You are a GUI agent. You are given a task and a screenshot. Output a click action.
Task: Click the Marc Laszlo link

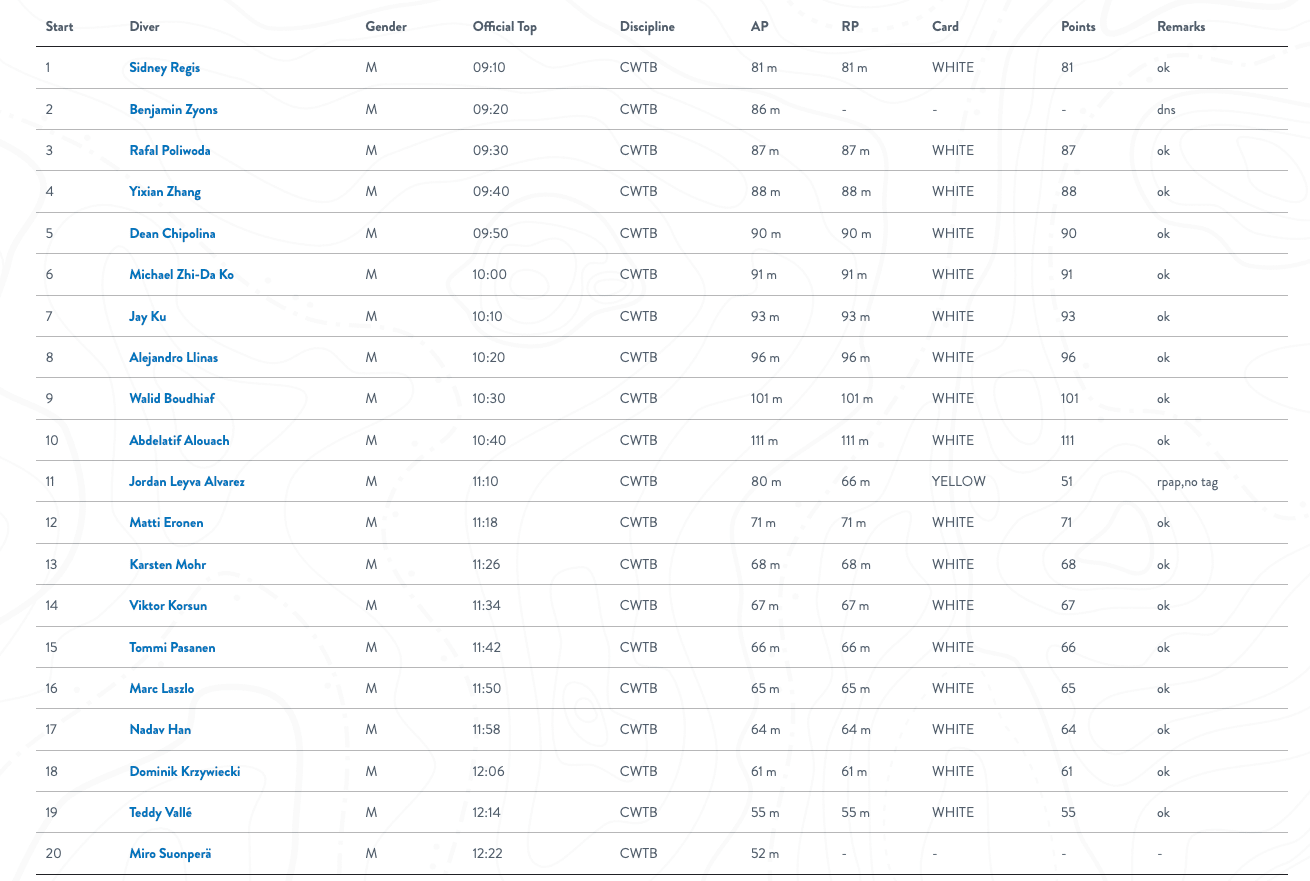point(162,689)
